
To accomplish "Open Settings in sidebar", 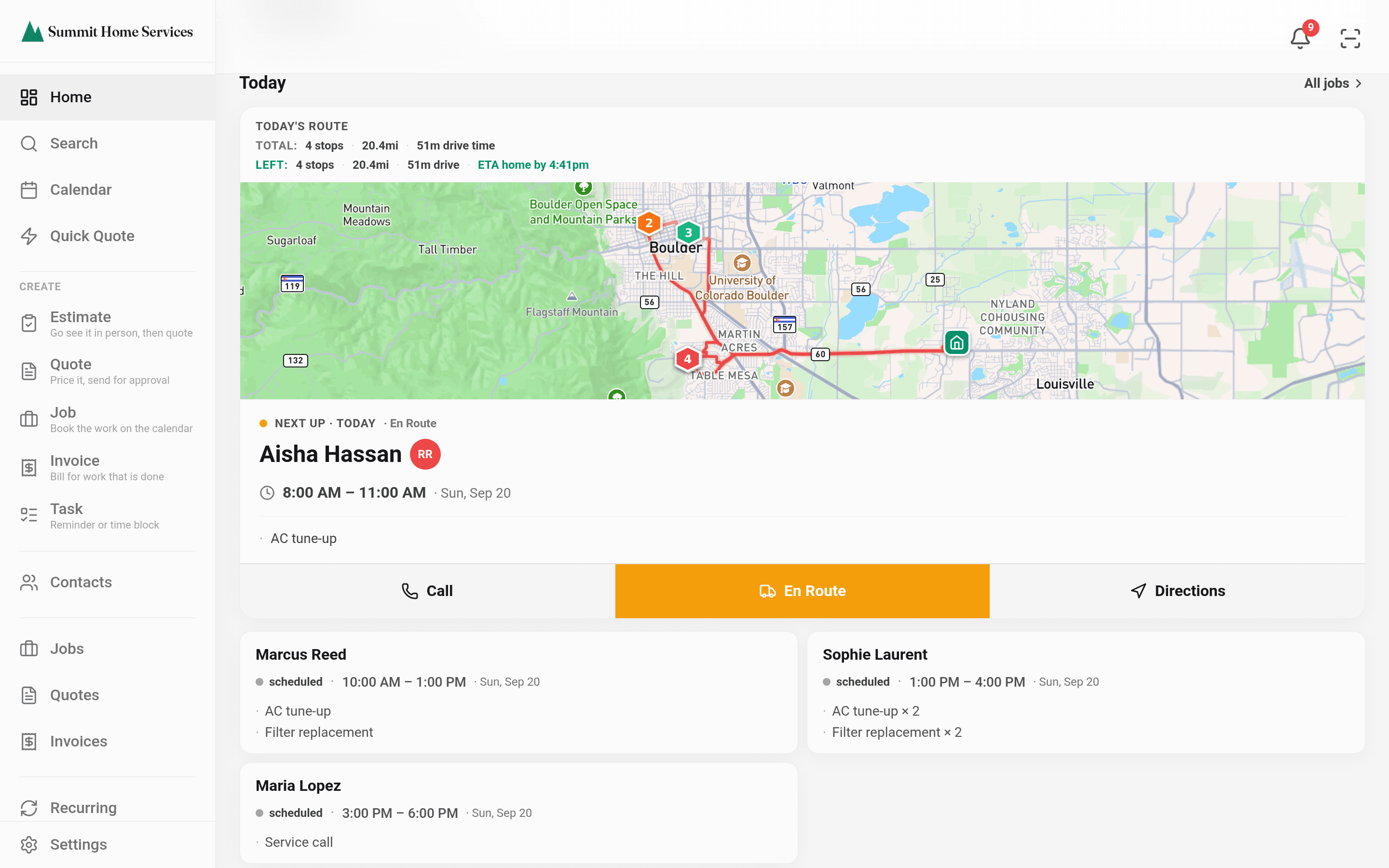I will tap(108, 844).
